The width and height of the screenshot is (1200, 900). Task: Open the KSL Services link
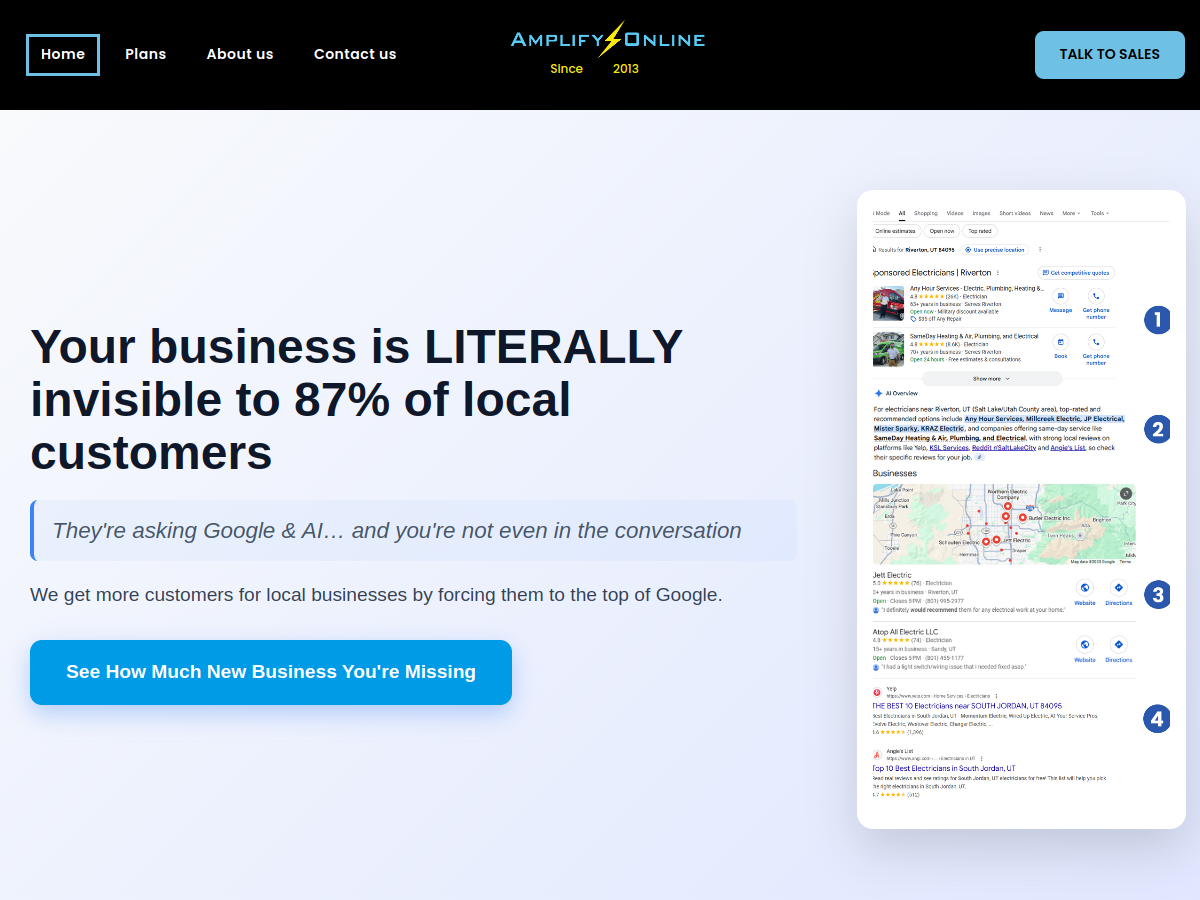point(949,448)
